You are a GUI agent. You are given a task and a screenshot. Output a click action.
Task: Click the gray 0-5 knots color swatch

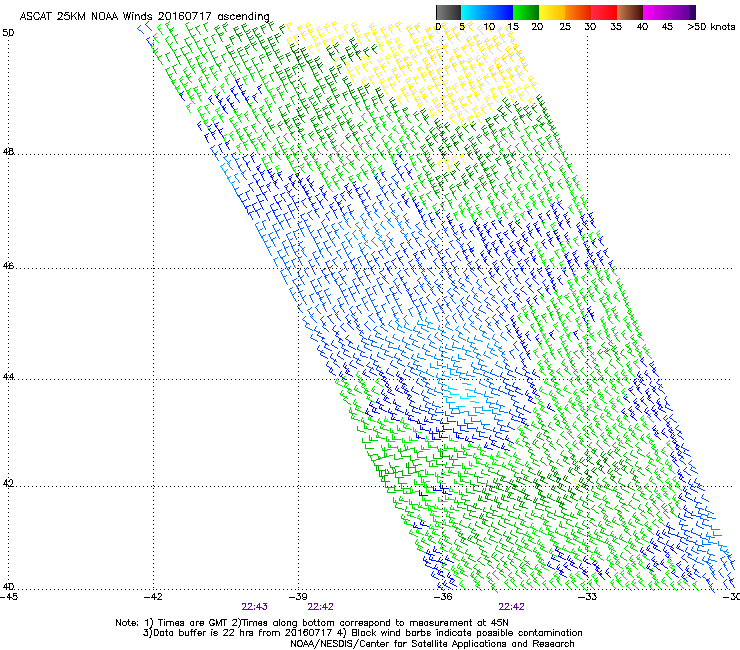click(448, 12)
